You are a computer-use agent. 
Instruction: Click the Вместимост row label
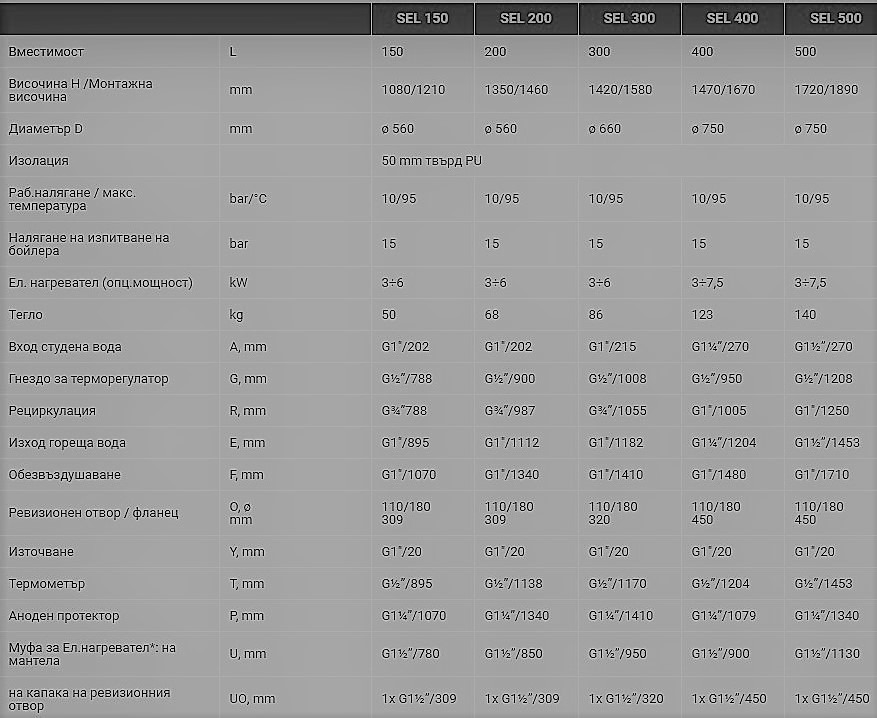pyautogui.click(x=46, y=51)
